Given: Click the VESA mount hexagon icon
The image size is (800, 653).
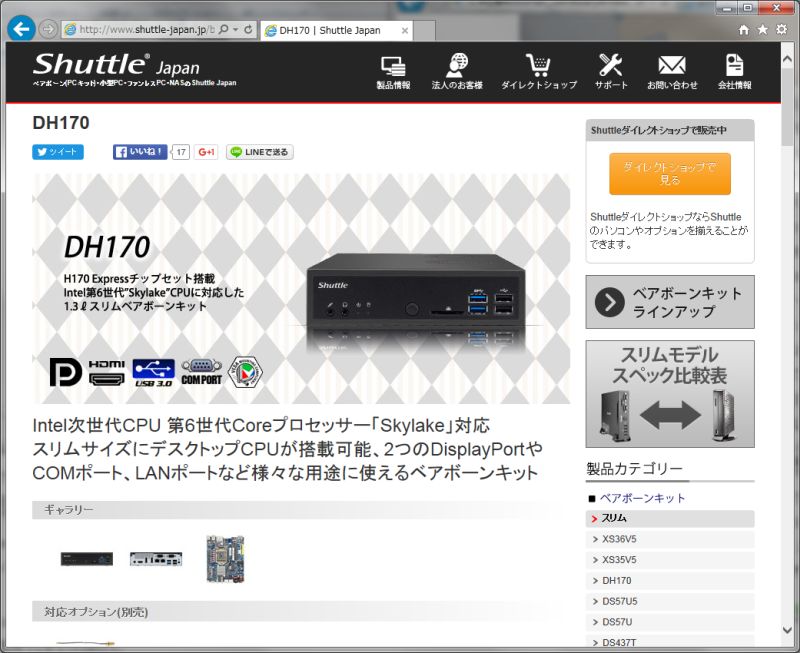Looking at the screenshot, I should click(x=245, y=372).
